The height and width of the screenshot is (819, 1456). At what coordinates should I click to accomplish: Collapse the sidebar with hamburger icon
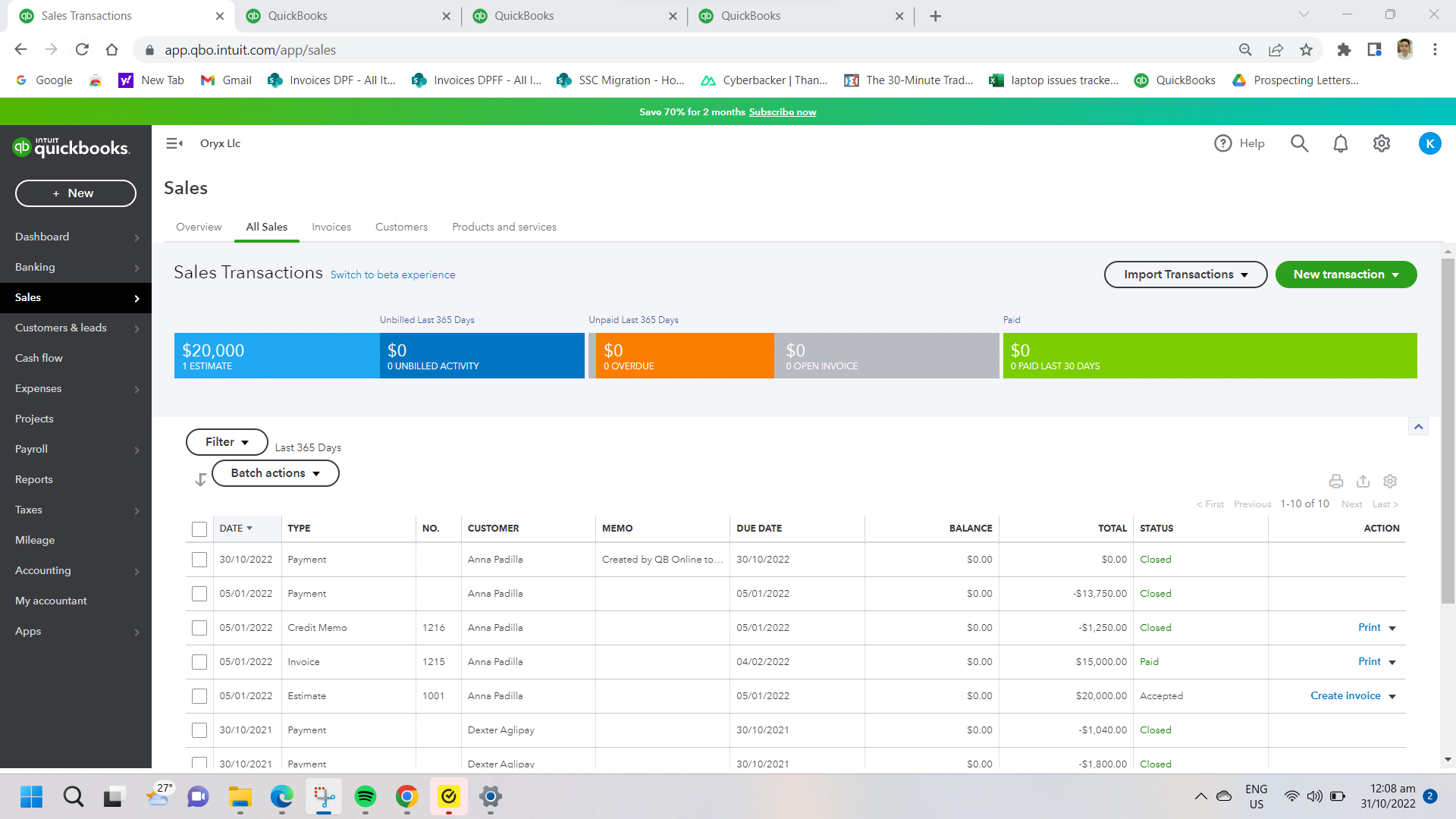coord(174,143)
